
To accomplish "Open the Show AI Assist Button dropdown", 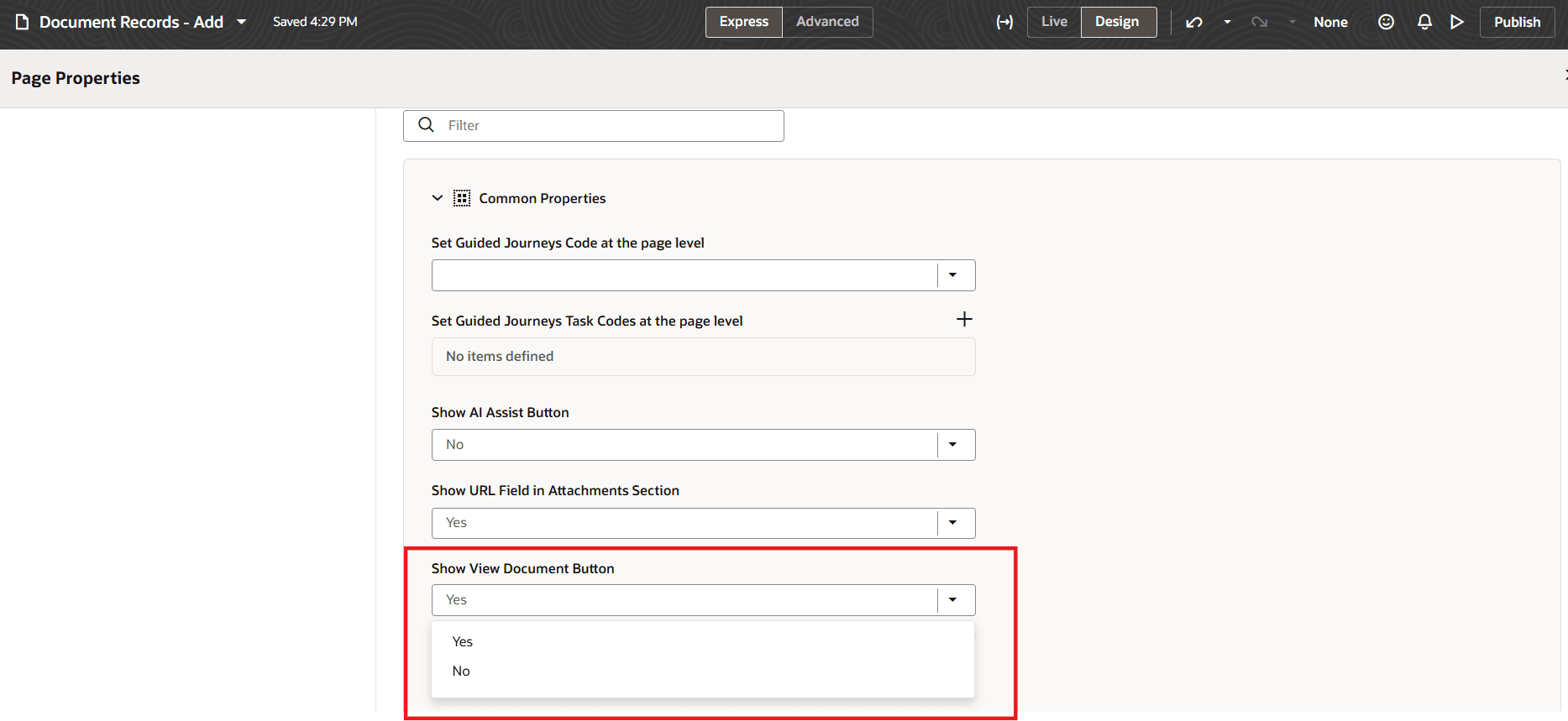I will pos(703,445).
